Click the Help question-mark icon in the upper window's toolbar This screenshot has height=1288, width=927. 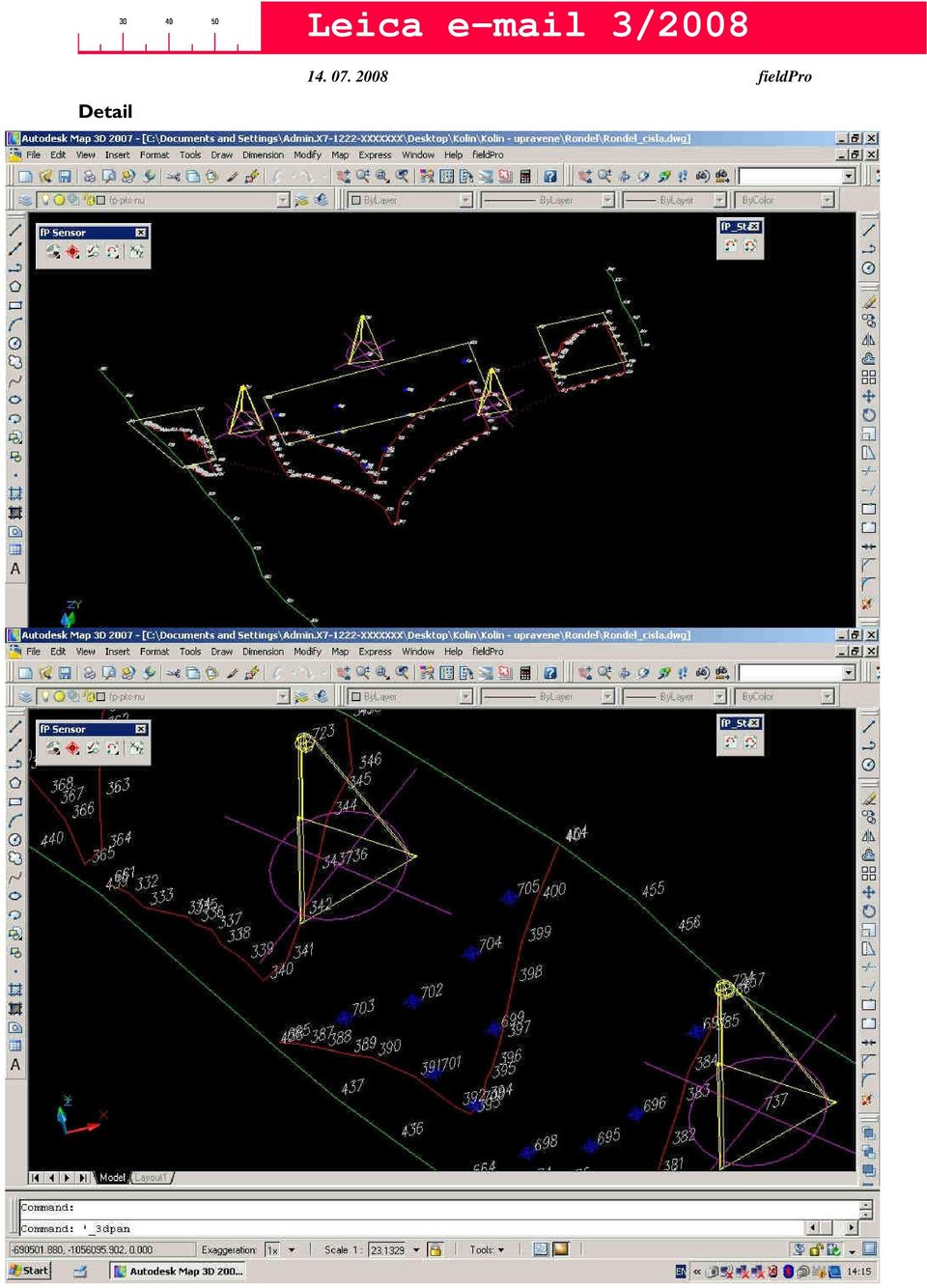(549, 176)
